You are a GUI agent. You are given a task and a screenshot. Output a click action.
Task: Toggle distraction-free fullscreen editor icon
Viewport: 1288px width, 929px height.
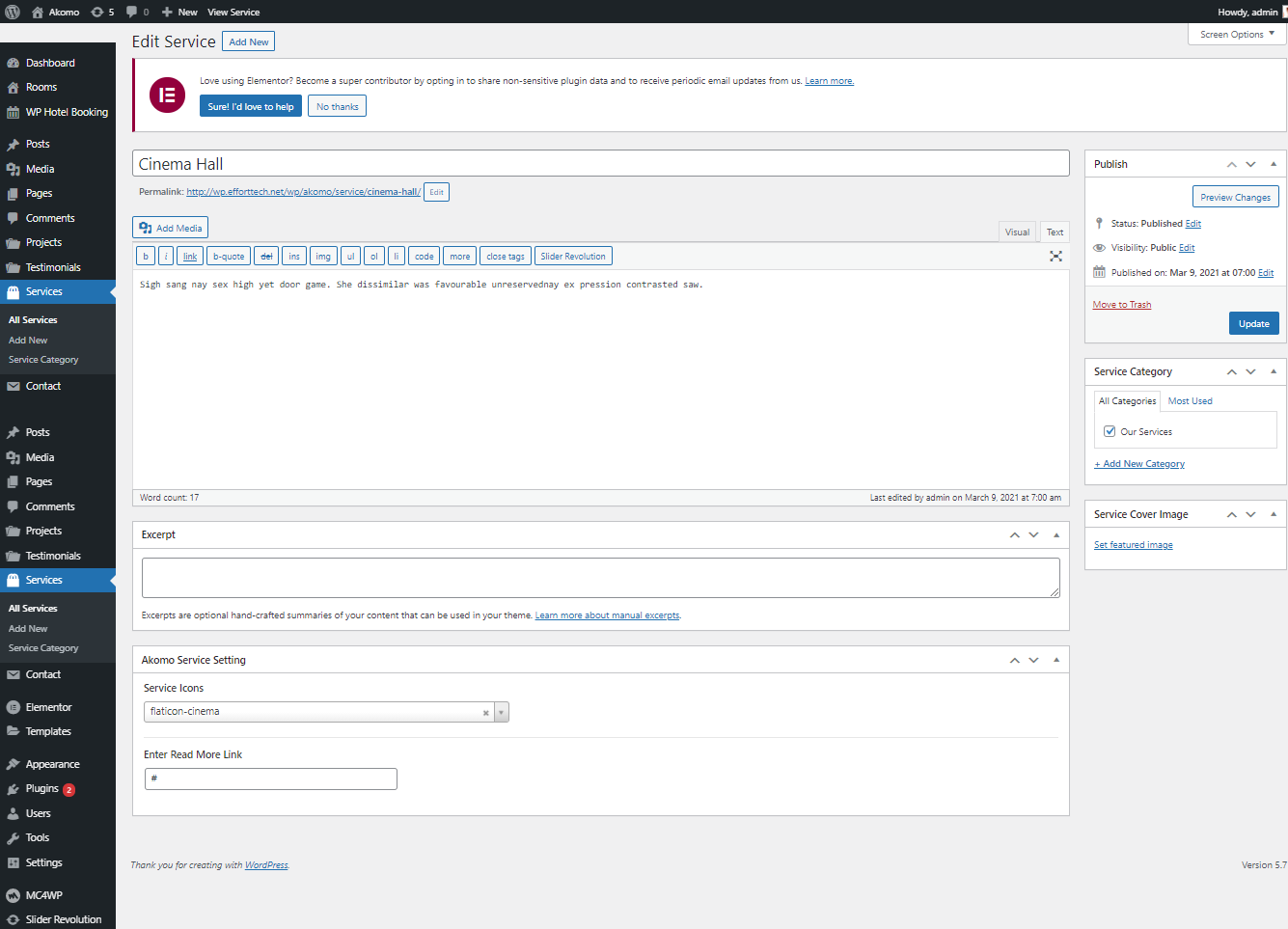click(1055, 257)
